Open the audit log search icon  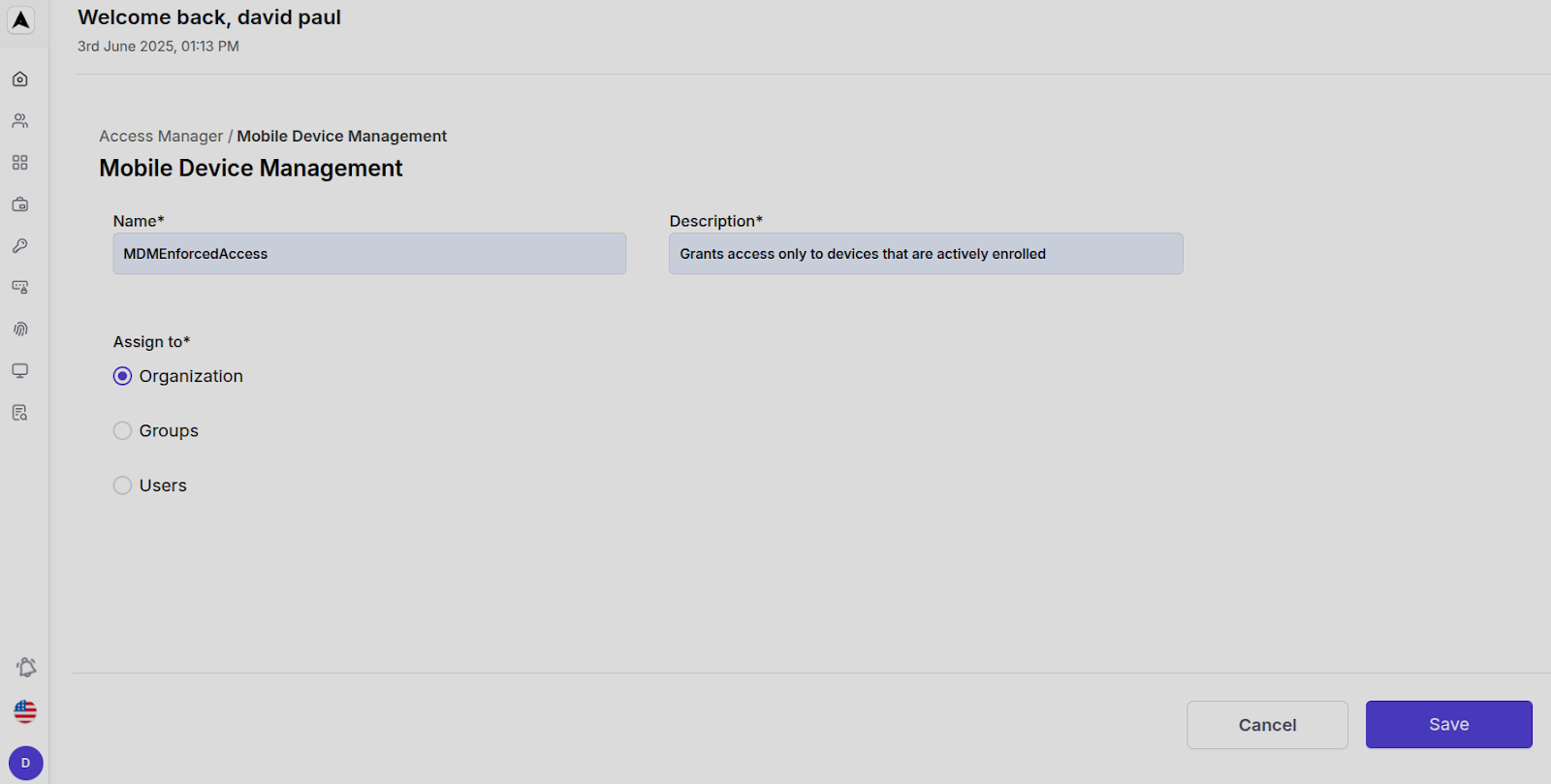[19, 412]
